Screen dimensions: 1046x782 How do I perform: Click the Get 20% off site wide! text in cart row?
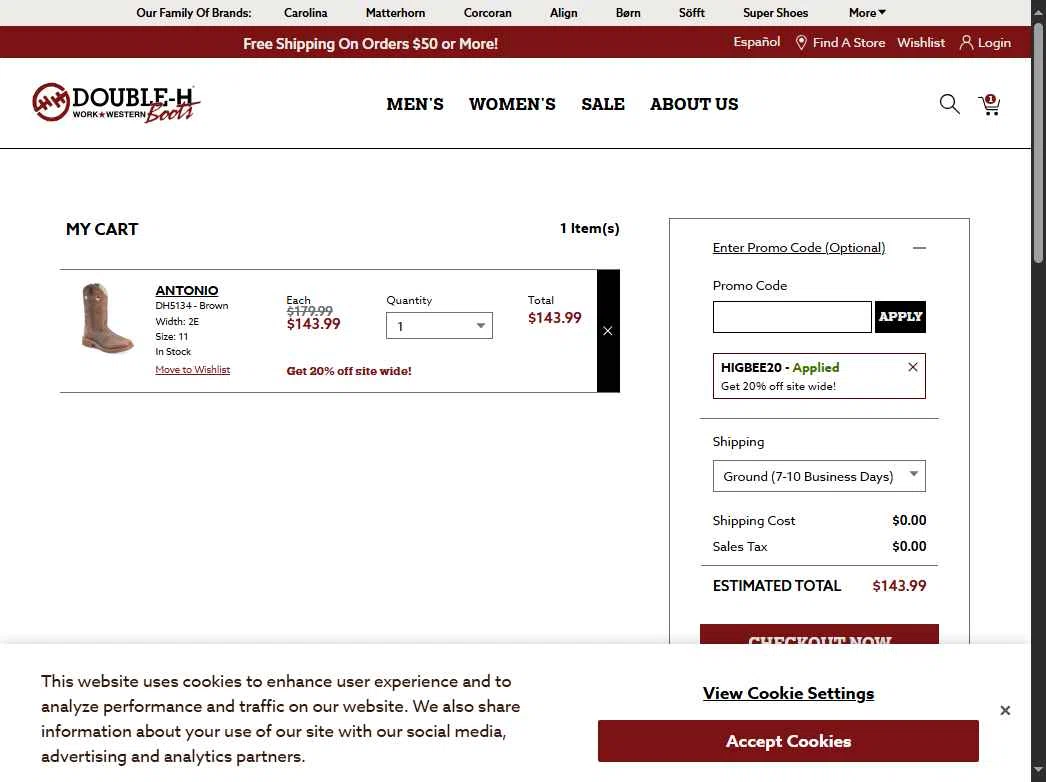(x=349, y=371)
